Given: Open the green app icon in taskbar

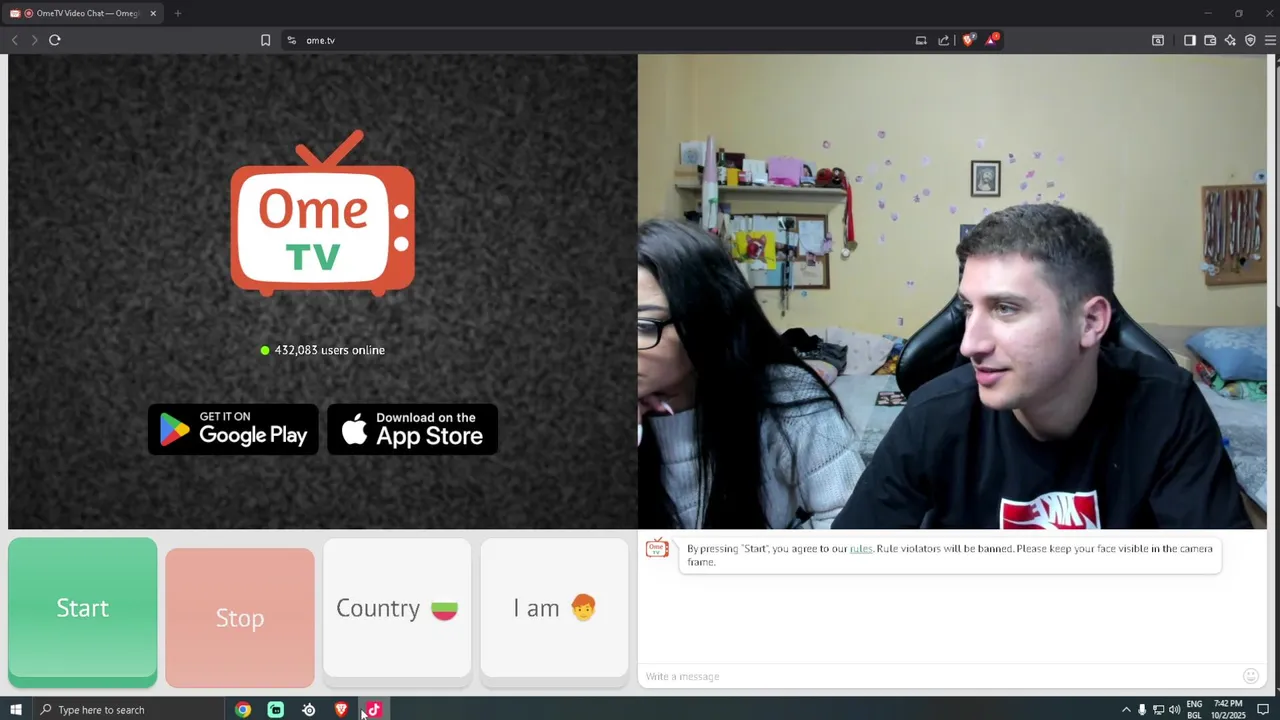Looking at the screenshot, I should pos(276,710).
